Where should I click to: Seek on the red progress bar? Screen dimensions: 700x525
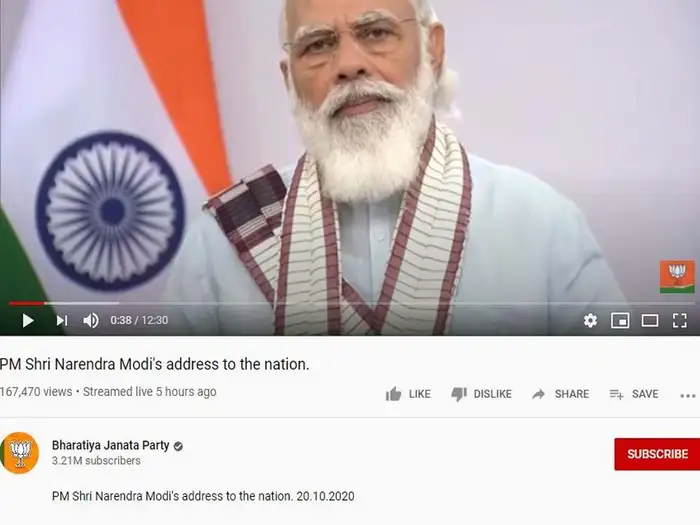[350, 303]
